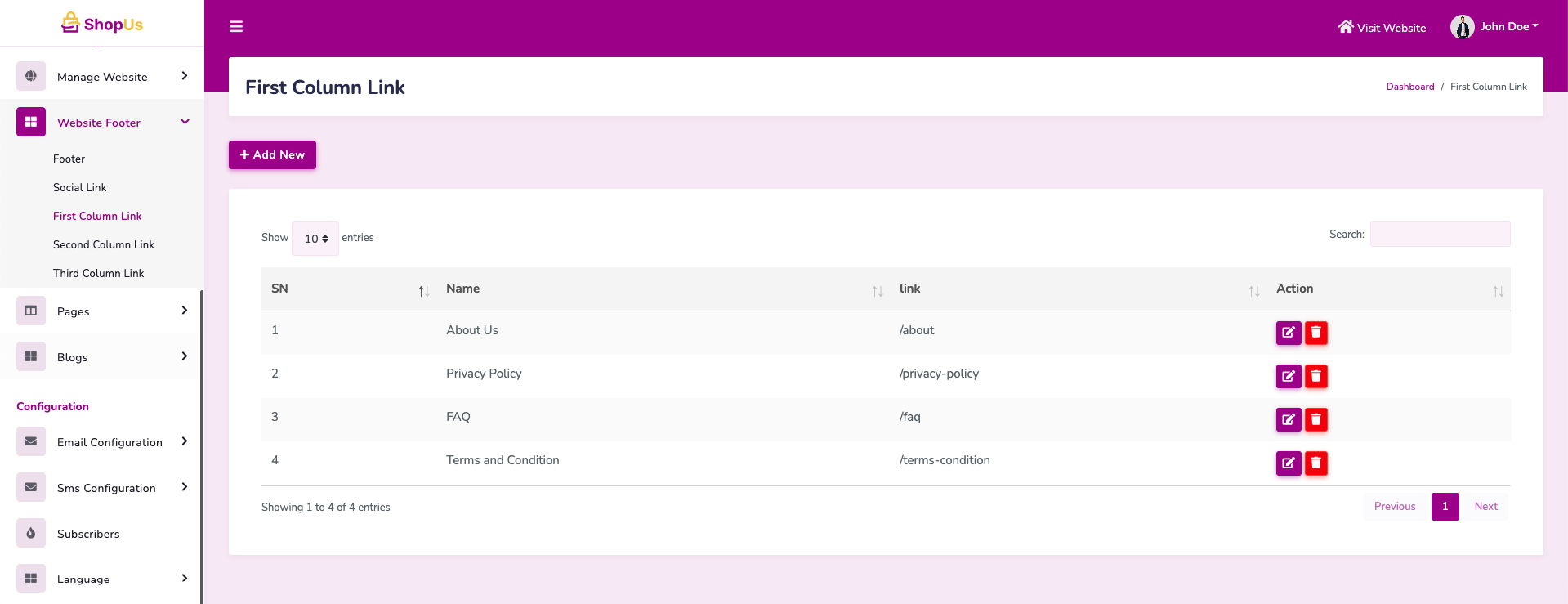The height and width of the screenshot is (604, 1568).
Task: Click the Subscribers sidebar icon
Action: 31,533
